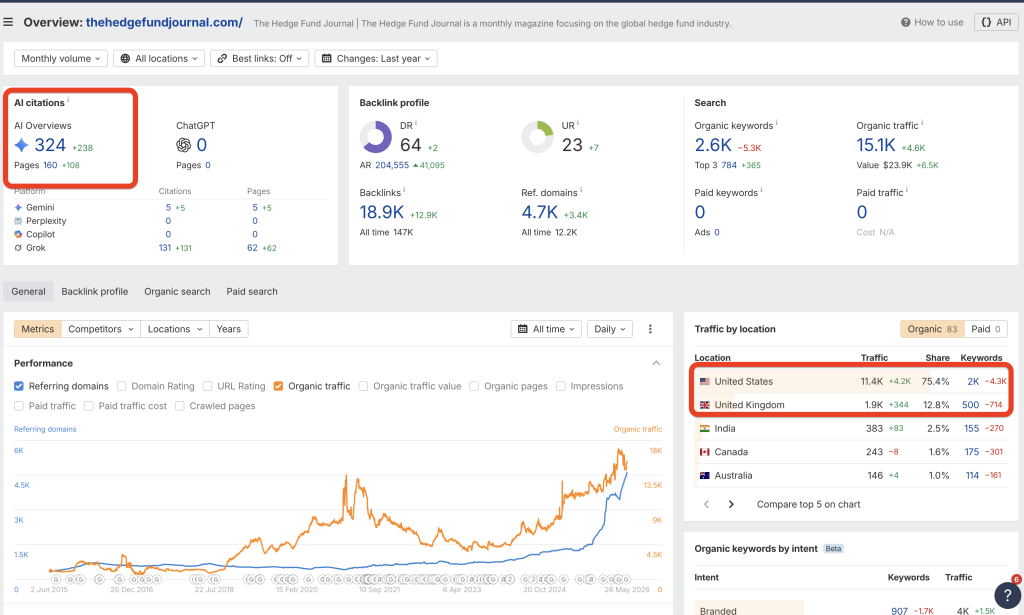This screenshot has height=615, width=1024.
Task: Go to next locations page arrow
Action: [731, 504]
